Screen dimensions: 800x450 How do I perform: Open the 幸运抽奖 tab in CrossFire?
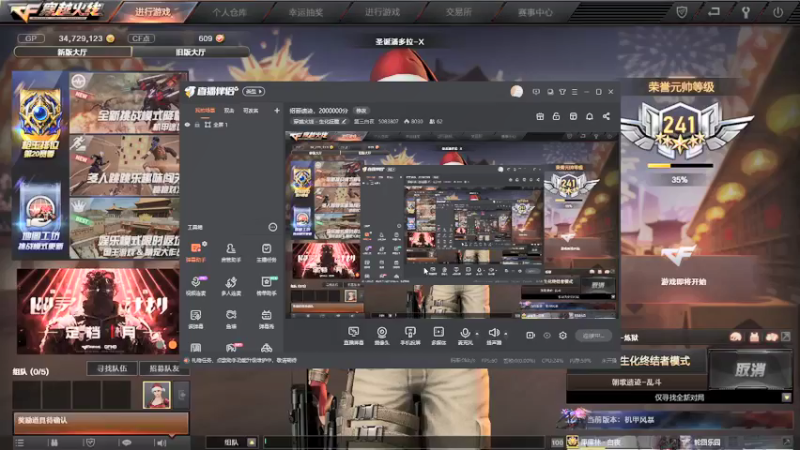coord(306,12)
